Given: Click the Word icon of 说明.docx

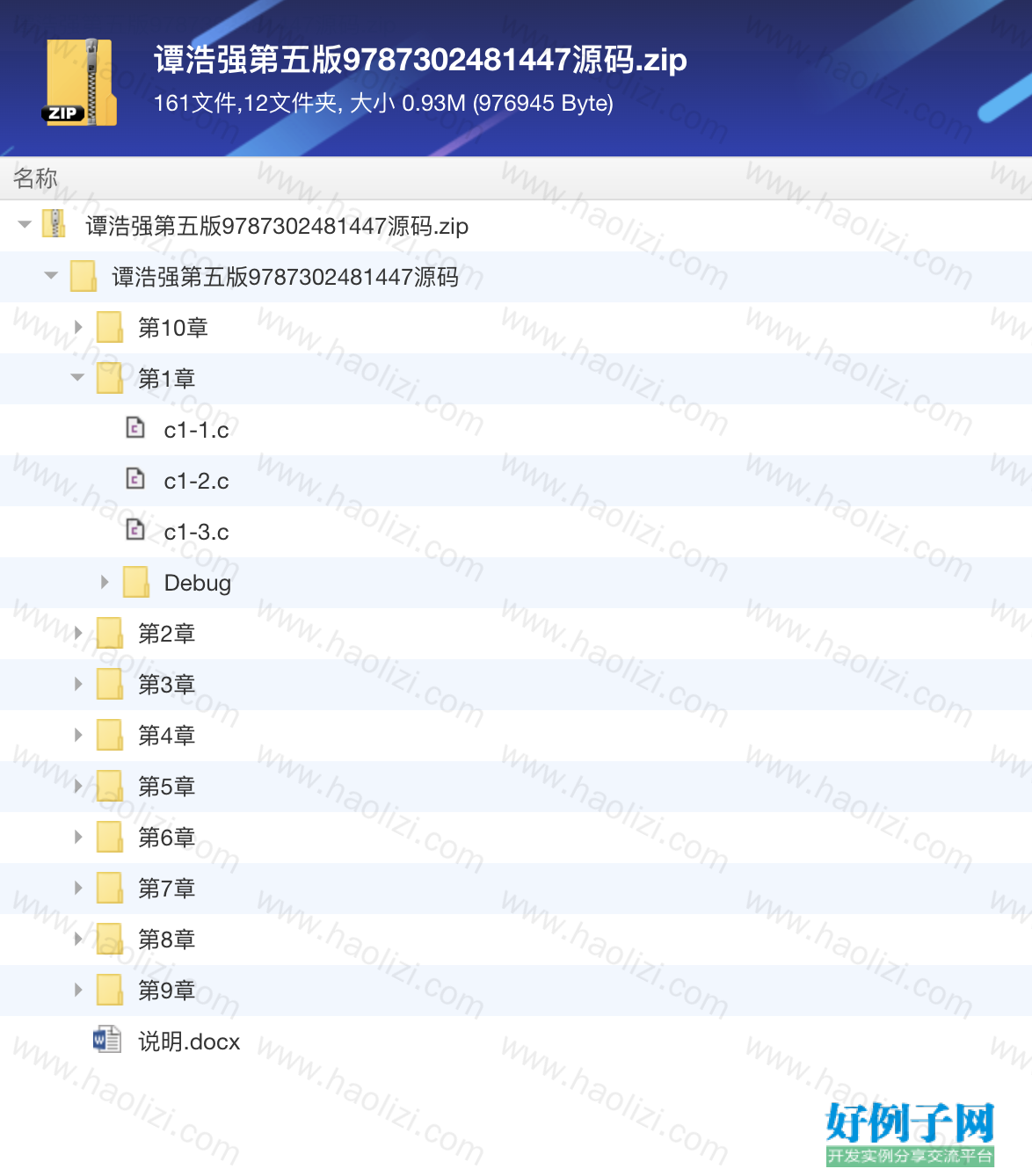Looking at the screenshot, I should pyautogui.click(x=107, y=1040).
